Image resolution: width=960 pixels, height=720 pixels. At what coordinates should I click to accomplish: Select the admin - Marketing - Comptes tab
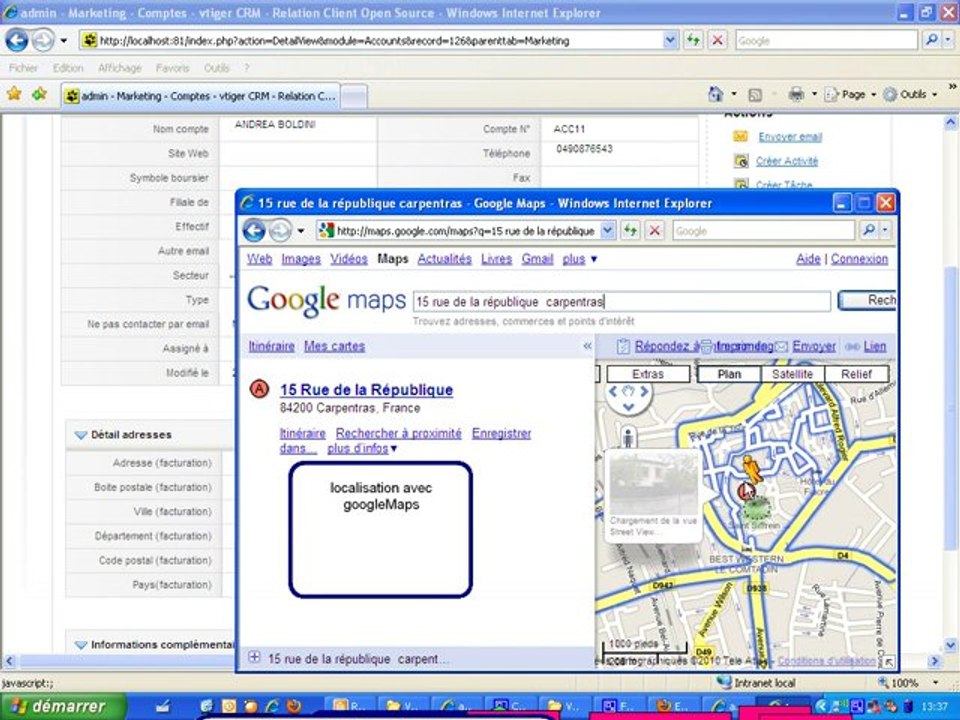[x=200, y=96]
